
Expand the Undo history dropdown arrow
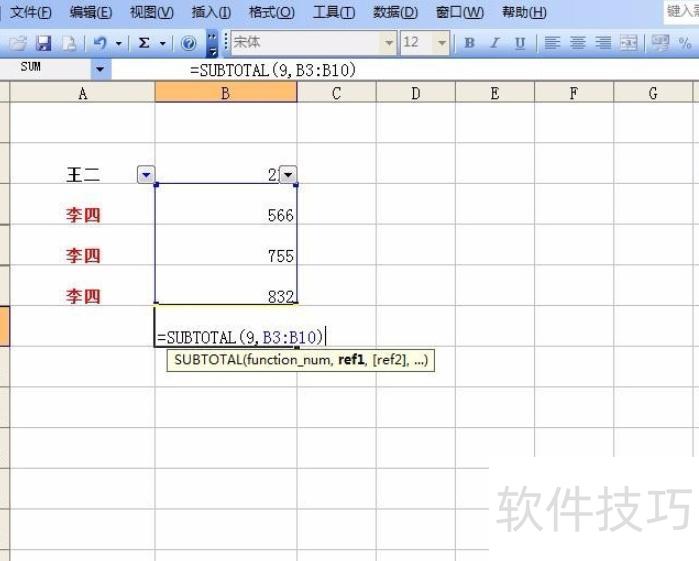(x=119, y=43)
